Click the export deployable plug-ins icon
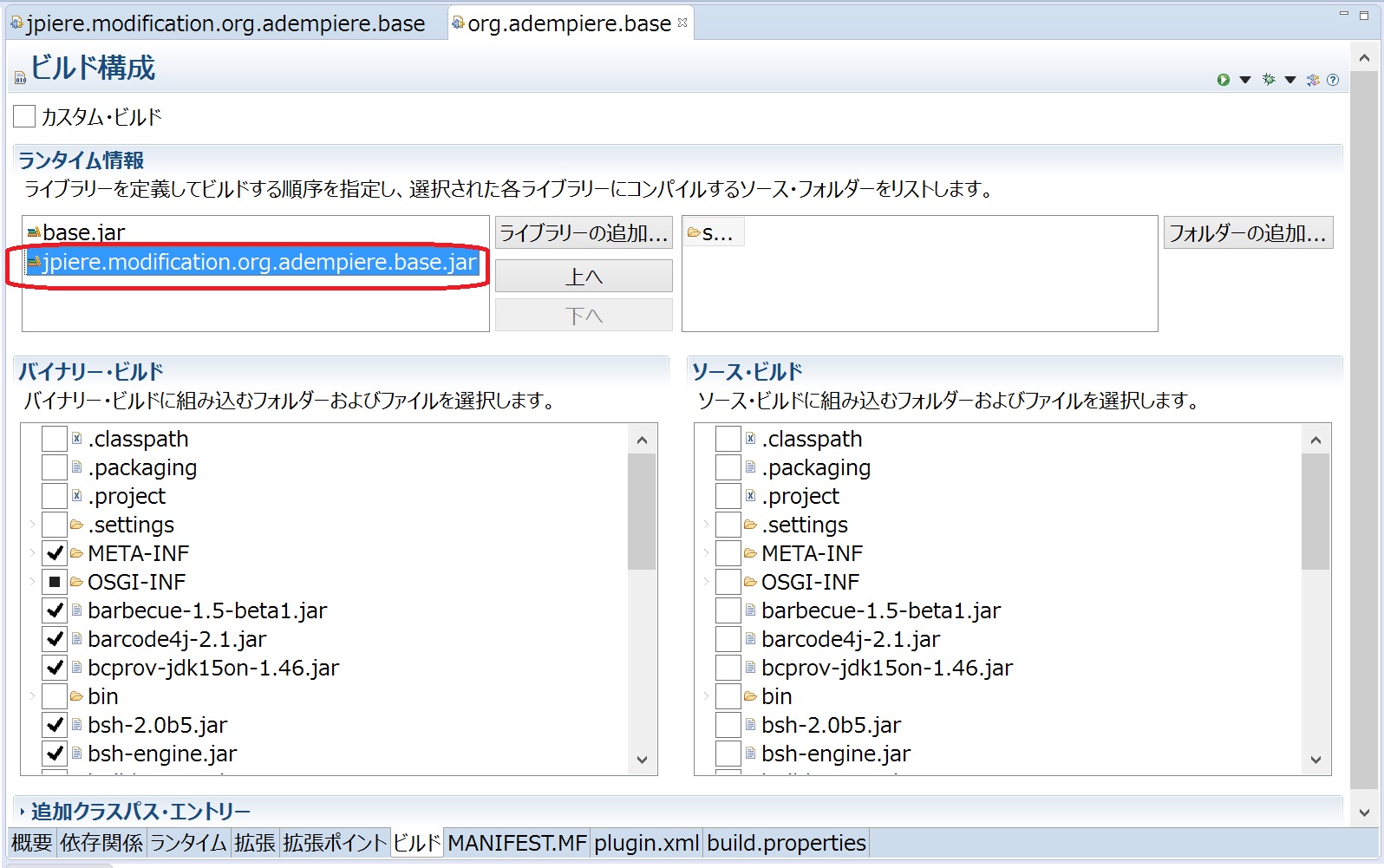Image resolution: width=1384 pixels, height=868 pixels. click(1313, 80)
